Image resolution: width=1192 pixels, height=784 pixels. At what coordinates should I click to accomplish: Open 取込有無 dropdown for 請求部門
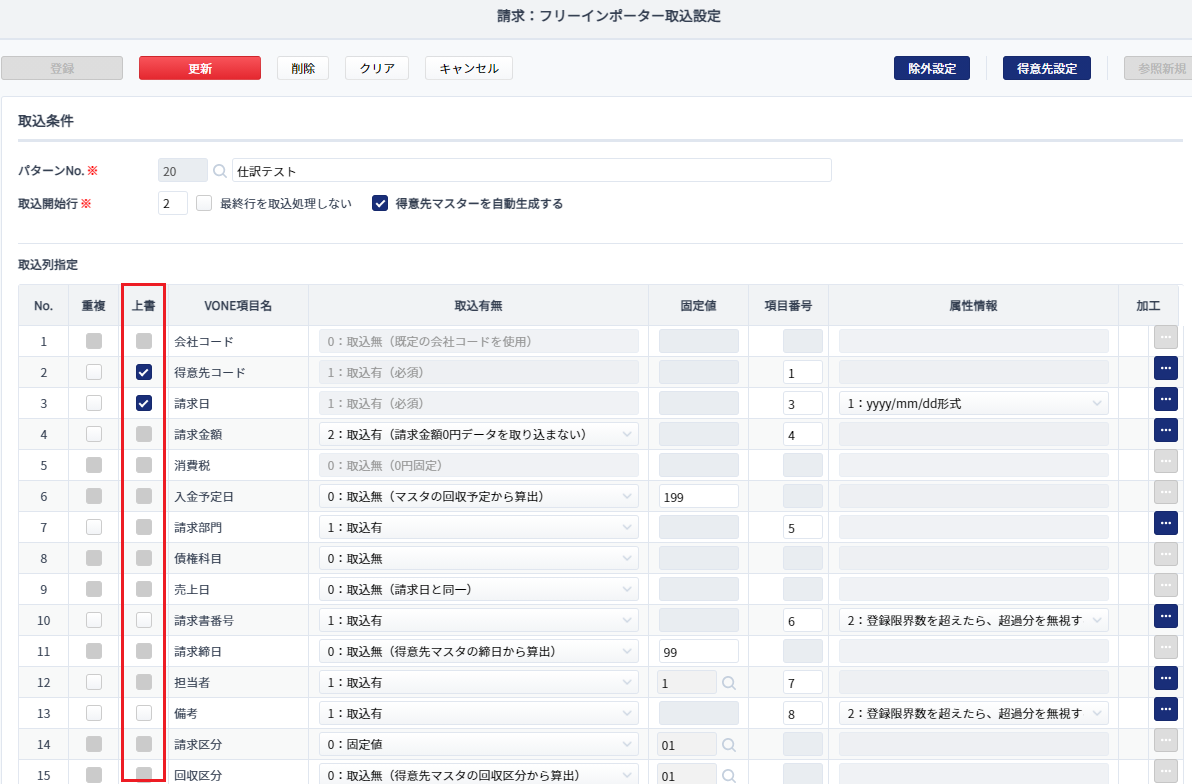[478, 527]
